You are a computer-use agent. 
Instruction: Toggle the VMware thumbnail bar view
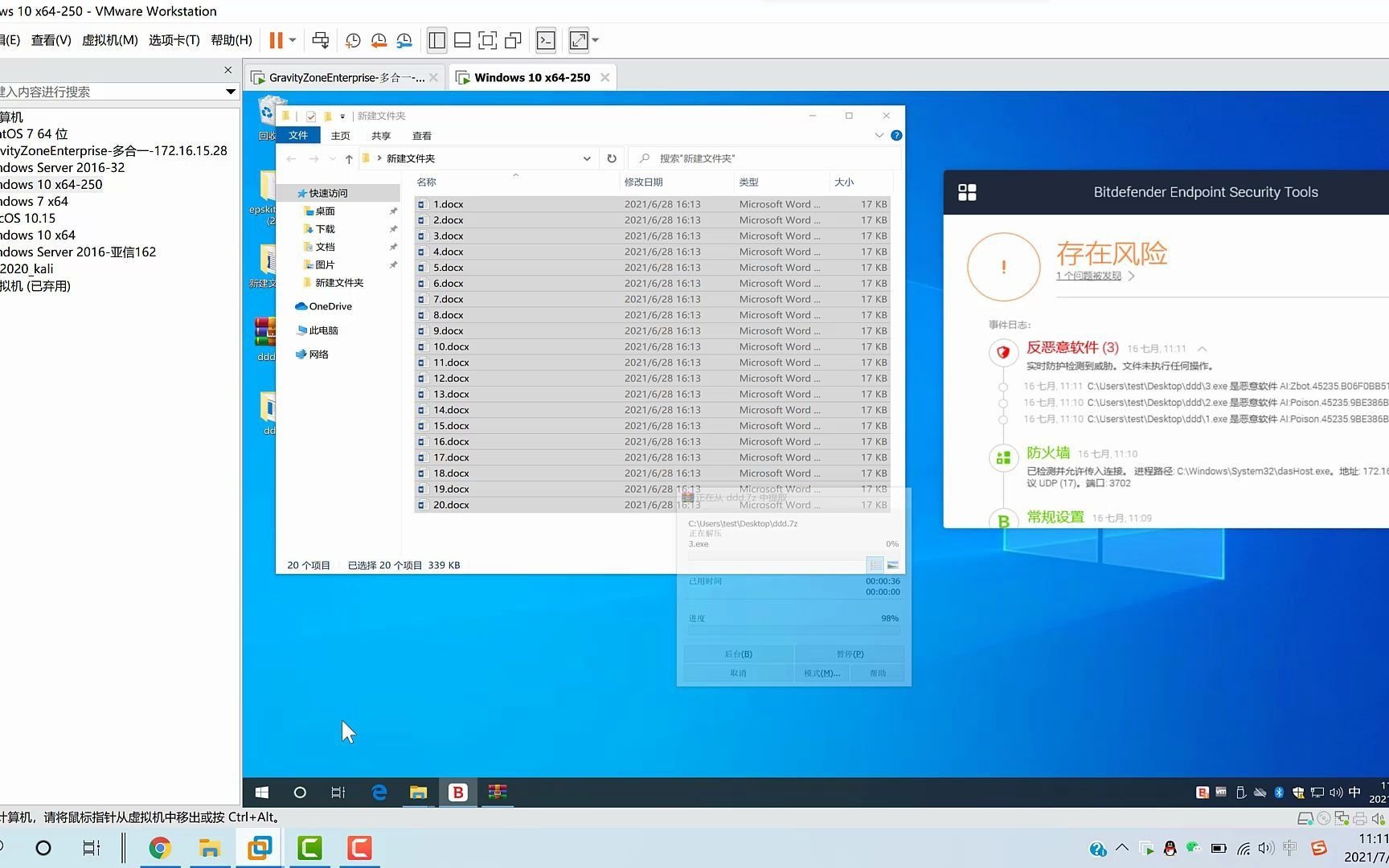[x=462, y=40]
